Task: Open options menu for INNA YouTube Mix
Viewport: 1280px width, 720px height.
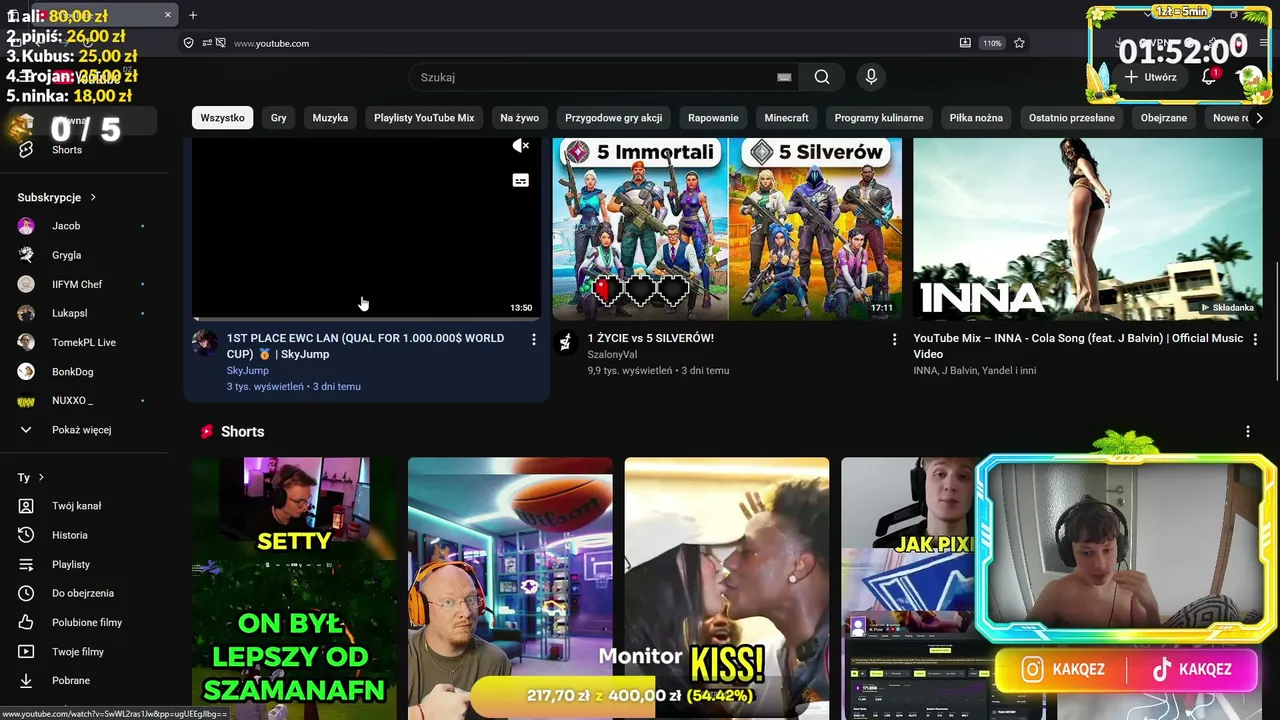Action: (x=1255, y=340)
